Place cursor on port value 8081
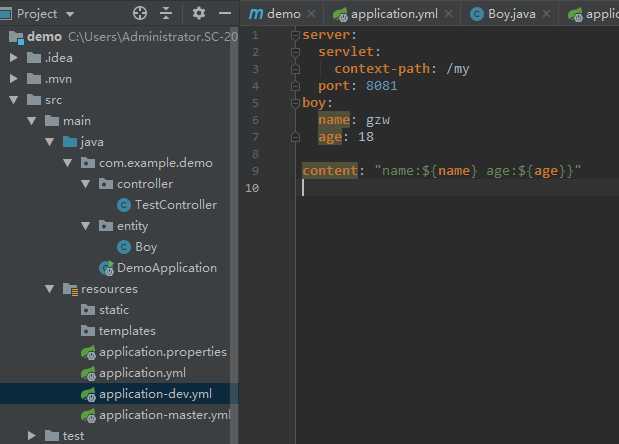The image size is (619, 444). [381, 86]
